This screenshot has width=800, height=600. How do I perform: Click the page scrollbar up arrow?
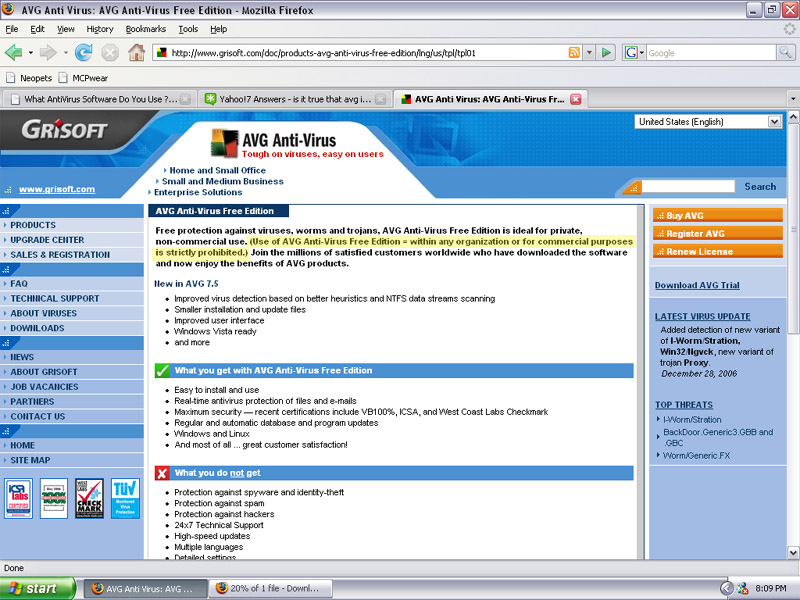coord(793,117)
